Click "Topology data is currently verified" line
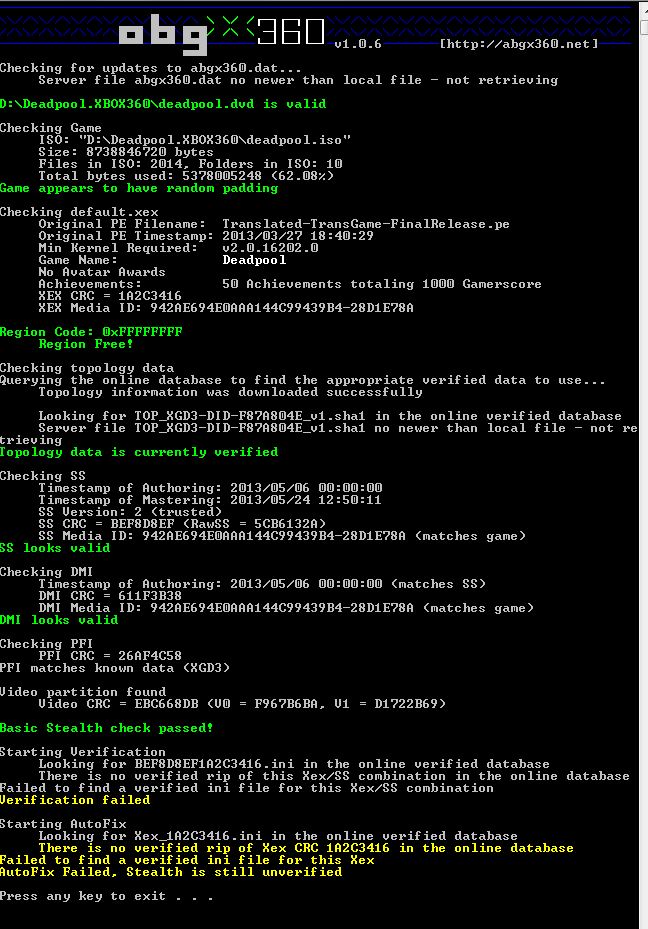Viewport: 648px width, 929px height. pyautogui.click(x=139, y=452)
